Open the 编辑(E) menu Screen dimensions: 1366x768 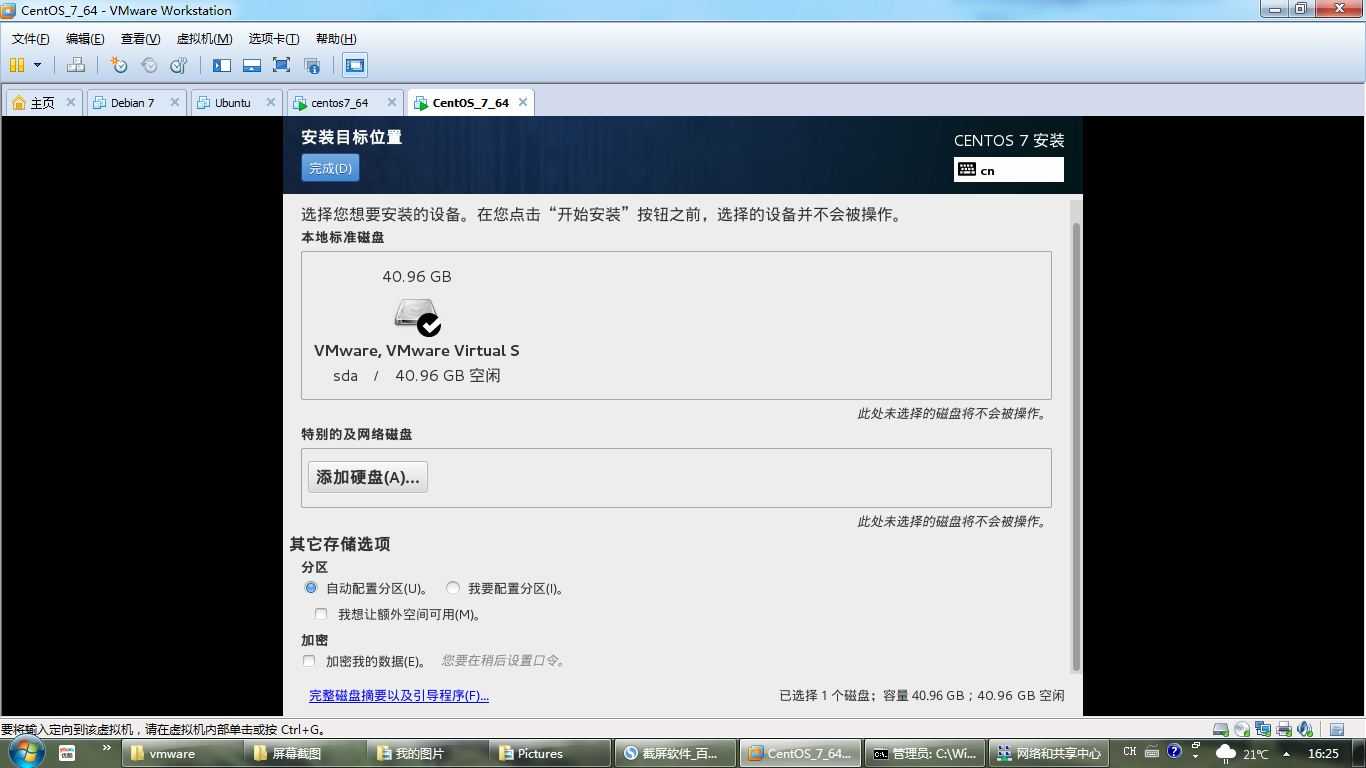pyautogui.click(x=85, y=39)
